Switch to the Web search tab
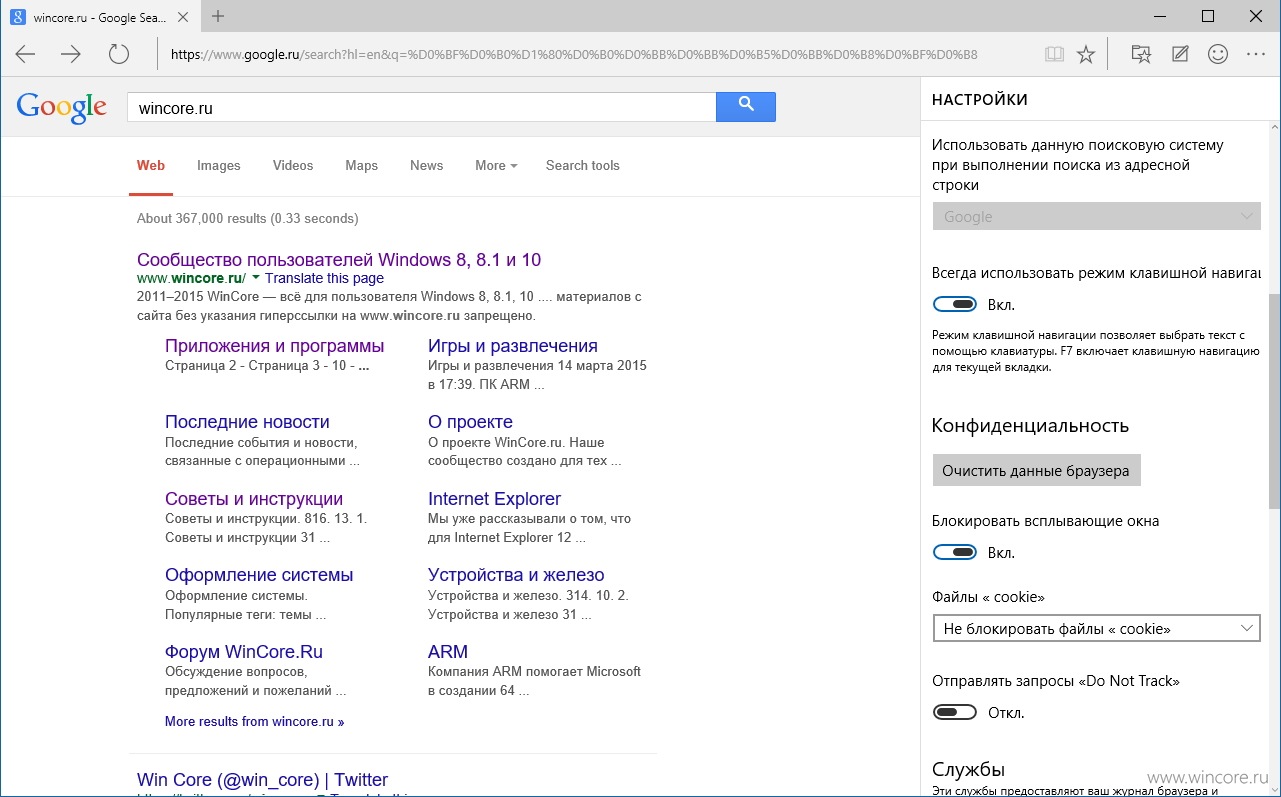The image size is (1281, 797). (x=151, y=166)
